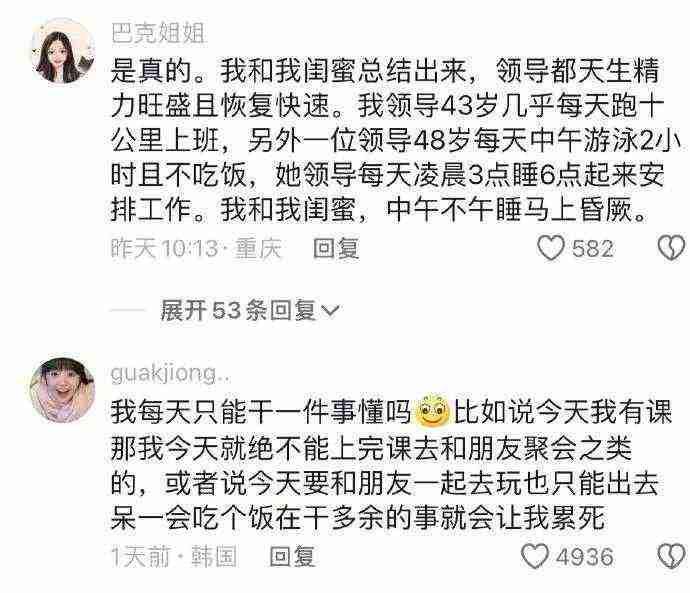Expand the 53 replies with 展开53条回复
Viewport: 690px width, 593px height.
(x=250, y=311)
